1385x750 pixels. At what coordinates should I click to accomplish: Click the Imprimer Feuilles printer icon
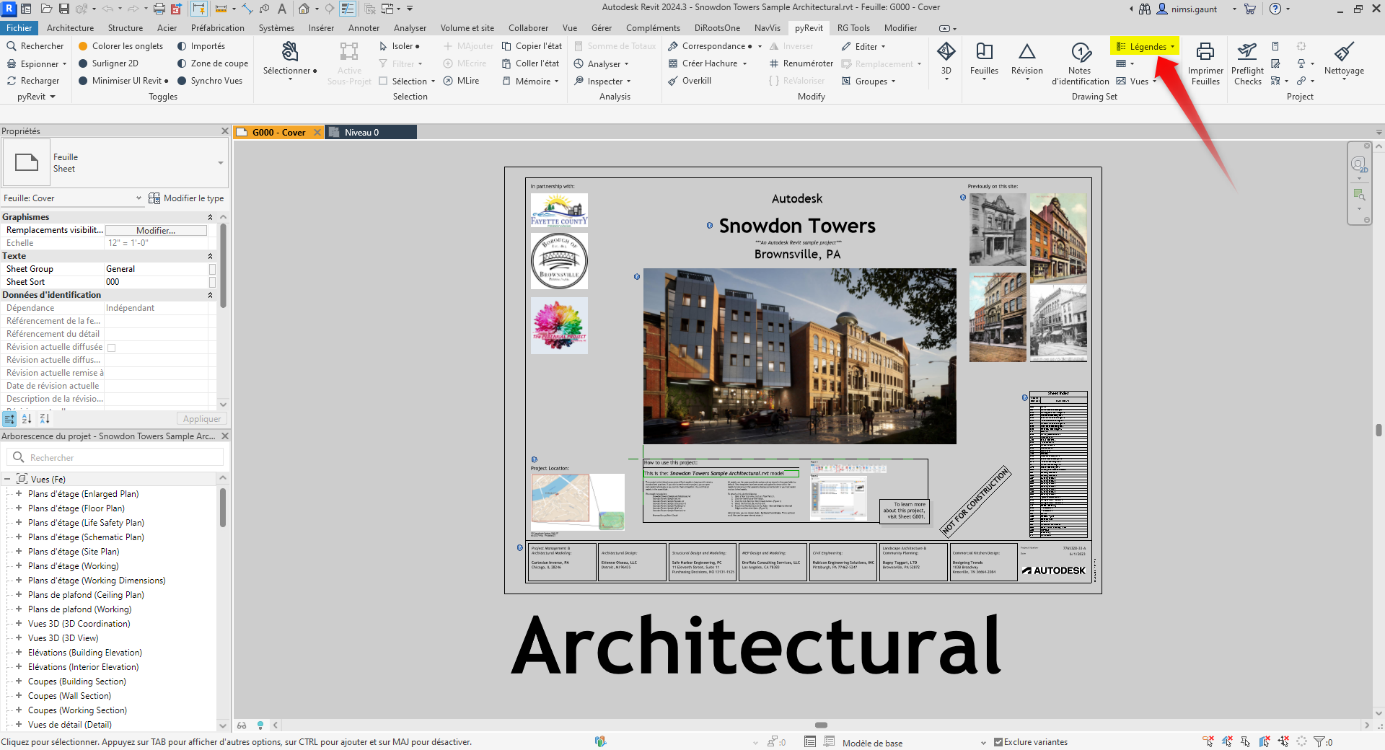pos(1205,52)
